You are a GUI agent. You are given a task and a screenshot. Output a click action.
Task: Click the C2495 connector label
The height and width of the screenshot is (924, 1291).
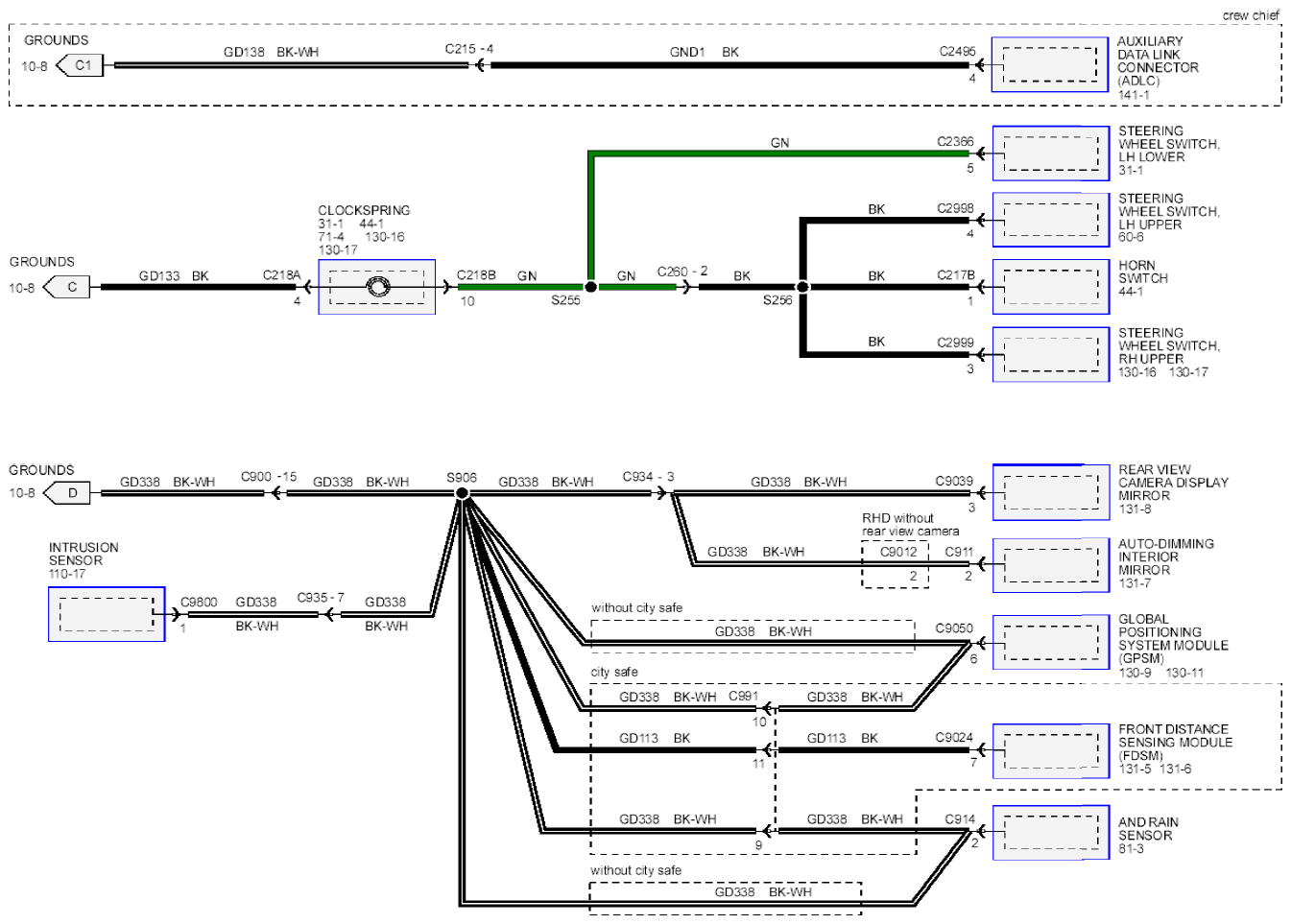pyautogui.click(x=957, y=52)
